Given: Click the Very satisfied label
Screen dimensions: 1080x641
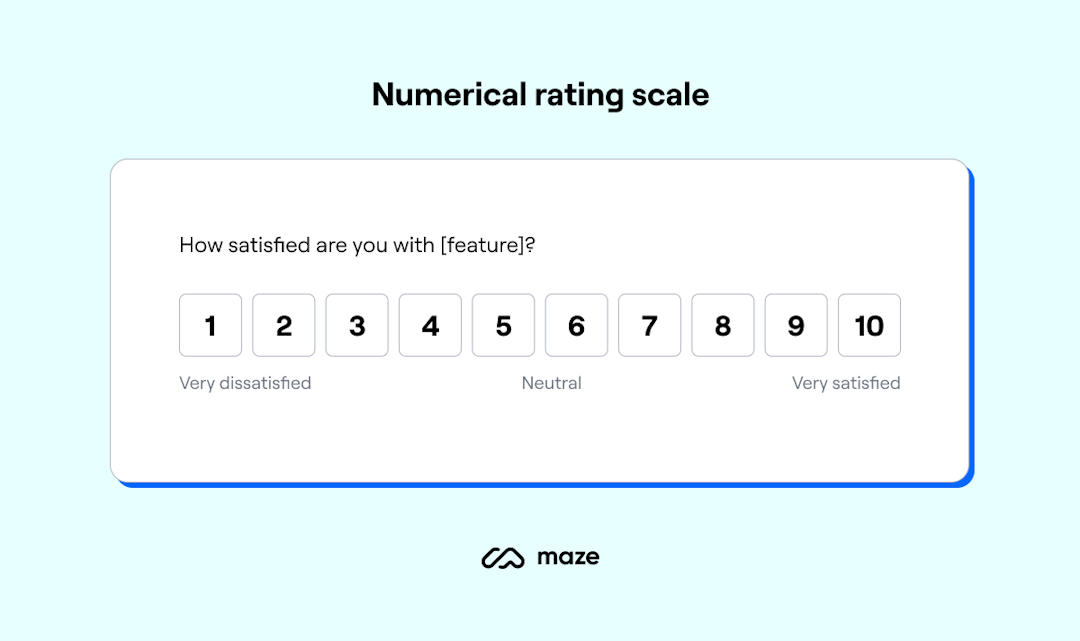Looking at the screenshot, I should tap(846, 382).
